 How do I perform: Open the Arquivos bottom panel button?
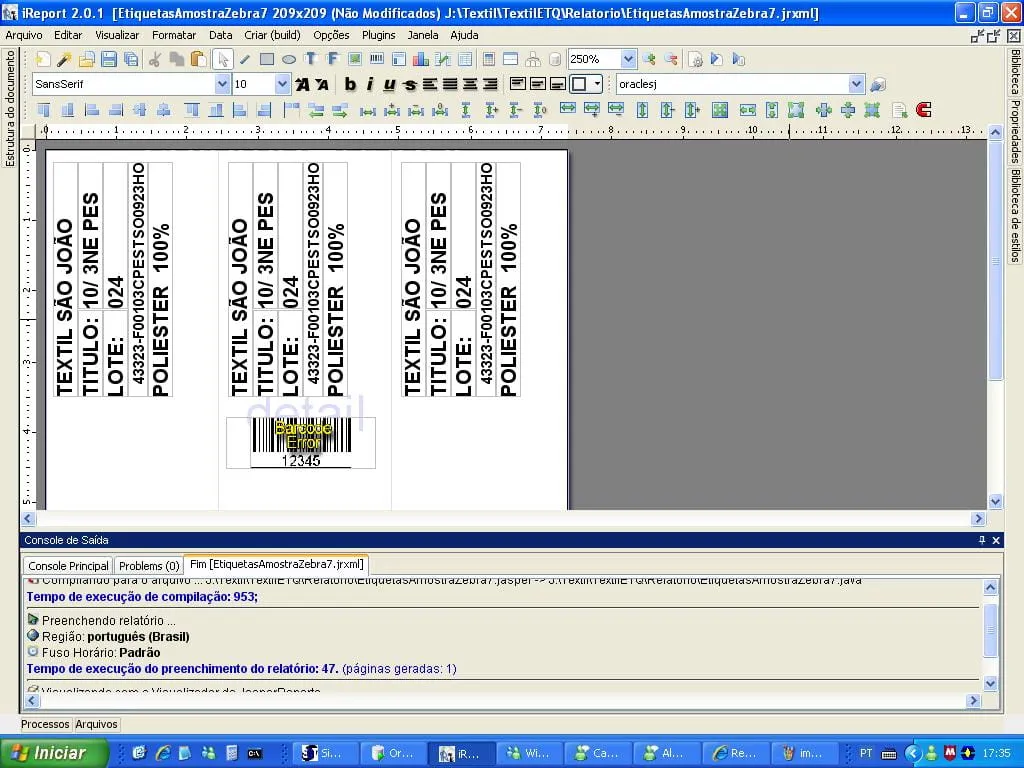click(x=96, y=724)
